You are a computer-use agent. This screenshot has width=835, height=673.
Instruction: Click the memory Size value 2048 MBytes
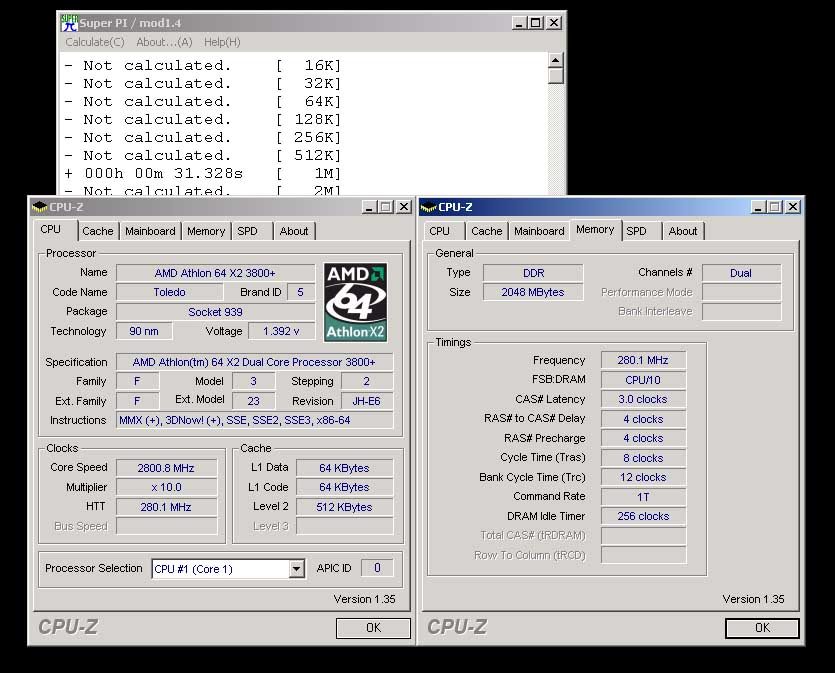coord(533,292)
